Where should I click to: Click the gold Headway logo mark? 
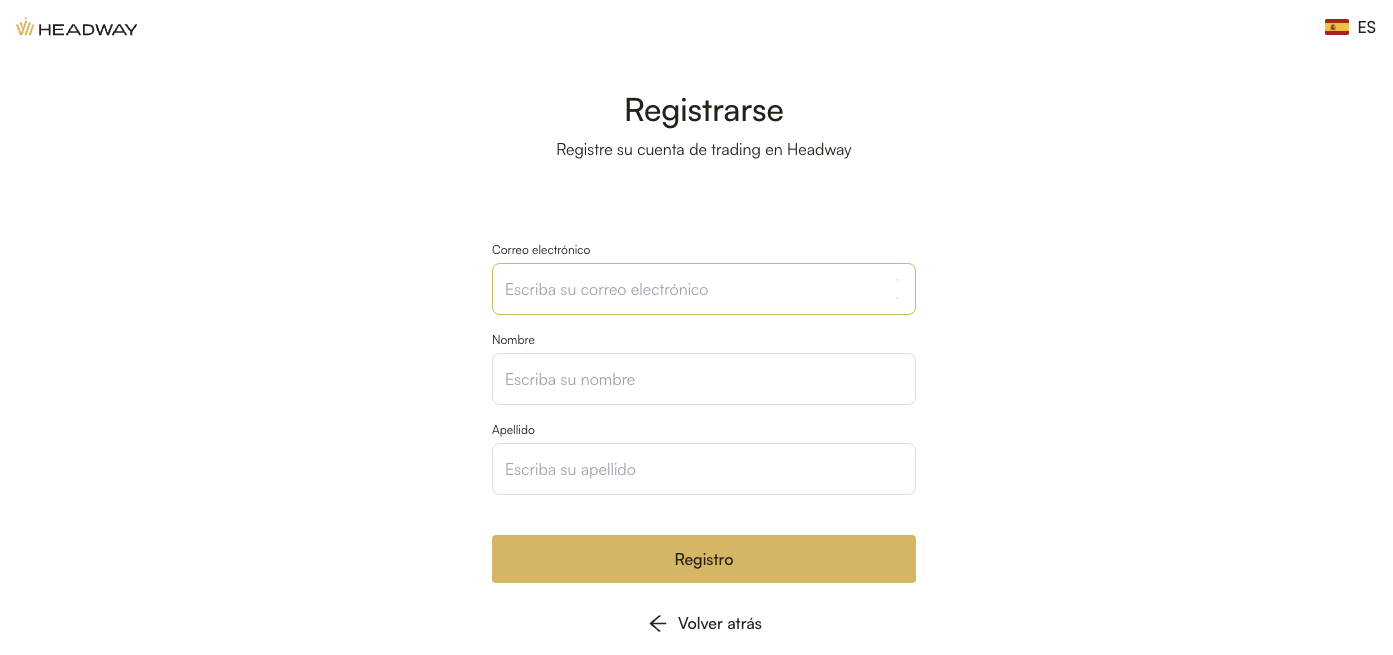click(25, 28)
